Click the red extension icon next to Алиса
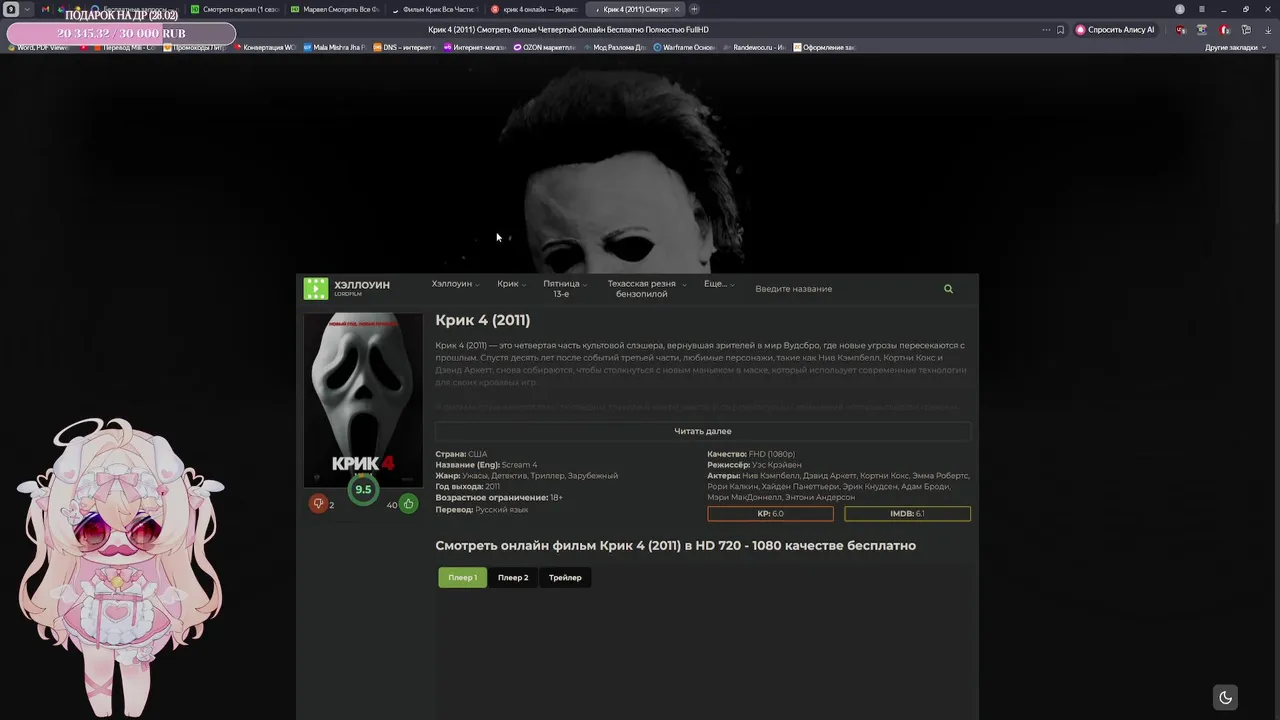 (1181, 30)
